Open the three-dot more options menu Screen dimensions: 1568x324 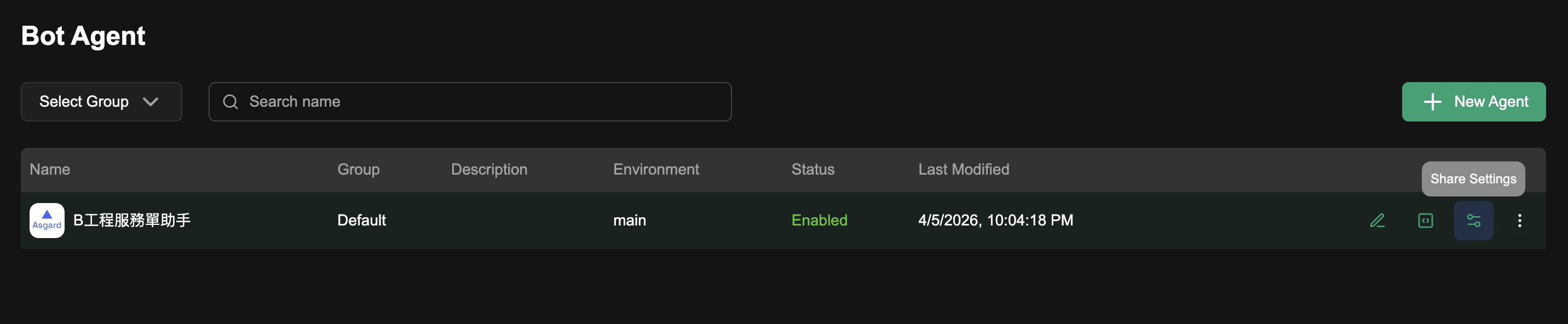1519,221
